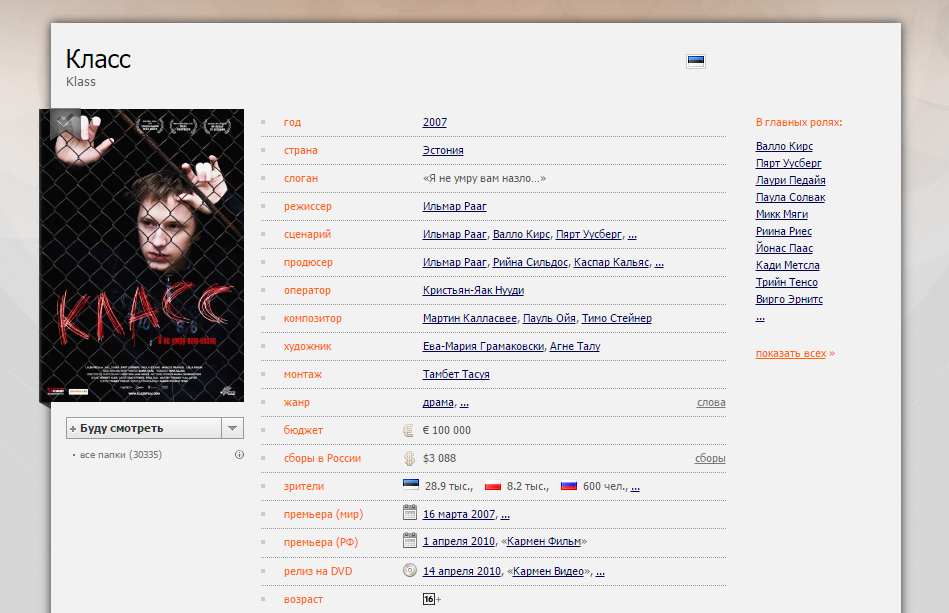The height and width of the screenshot is (613, 949).
Task: Open the dropdown arrow beside Буду смотреть
Action: pyautogui.click(x=232, y=428)
